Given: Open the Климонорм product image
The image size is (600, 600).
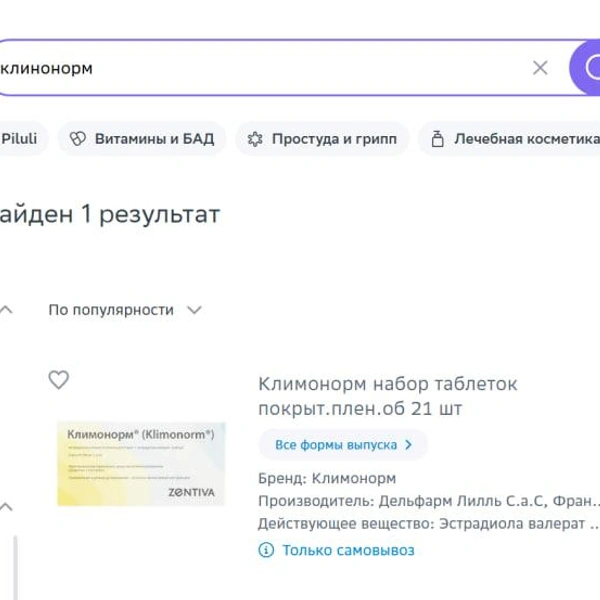Looking at the screenshot, I should tap(141, 464).
